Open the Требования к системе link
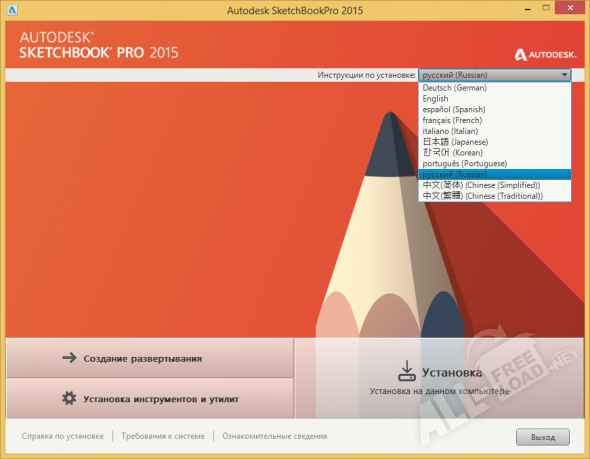This screenshot has height=459, width=590. coord(163,436)
